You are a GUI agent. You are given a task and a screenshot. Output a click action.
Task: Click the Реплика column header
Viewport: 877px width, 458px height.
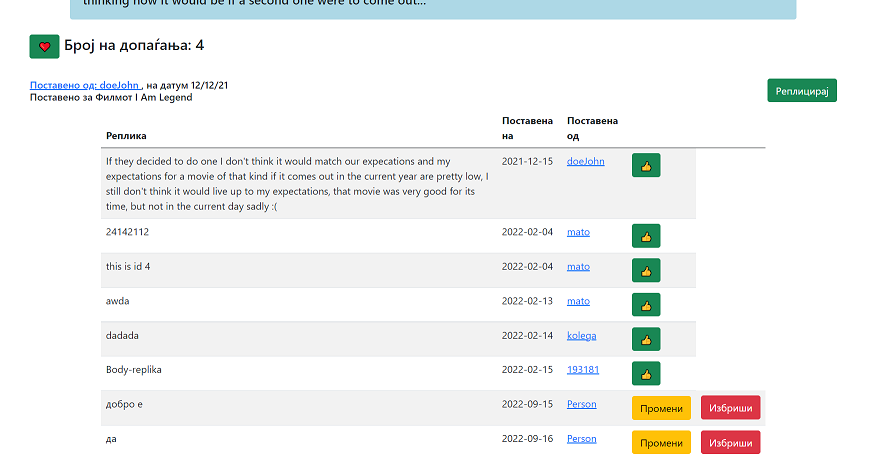point(126,135)
